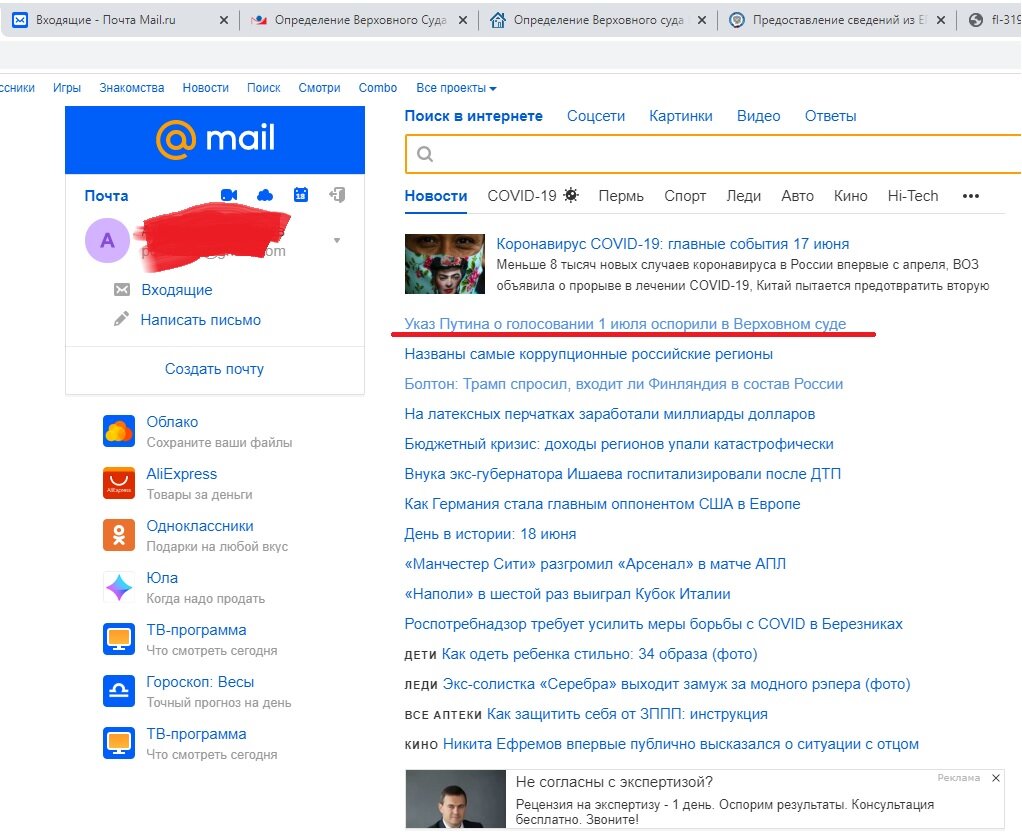Switch to the Соцсети search tab

click(596, 116)
